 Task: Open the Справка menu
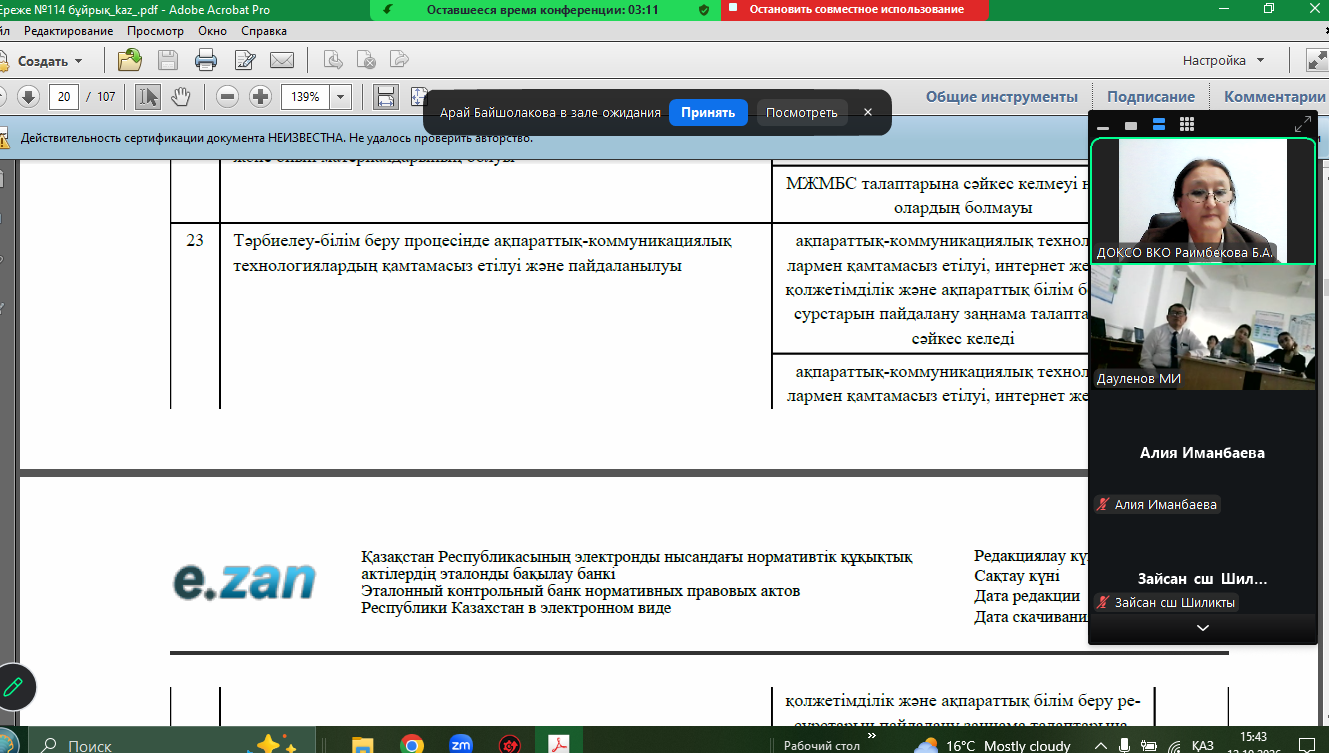(x=264, y=31)
